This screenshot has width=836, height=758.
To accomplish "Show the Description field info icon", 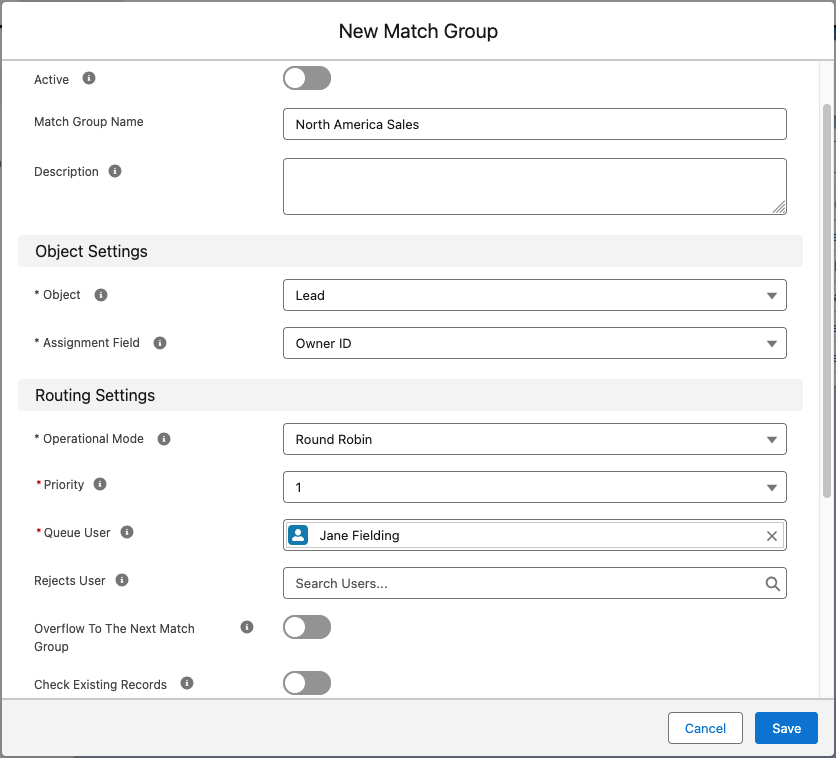I will pyautogui.click(x=115, y=171).
